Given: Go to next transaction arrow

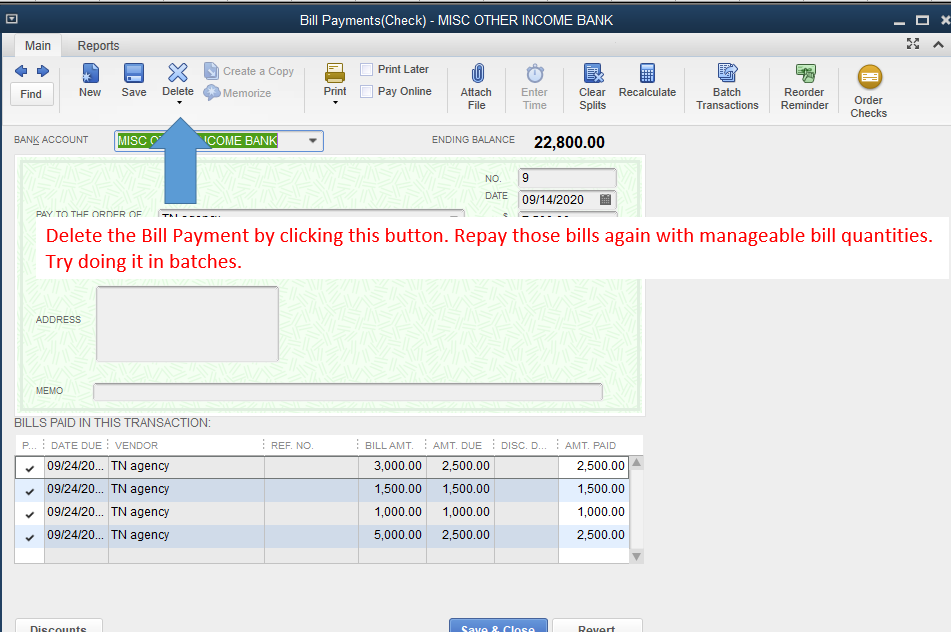Looking at the screenshot, I should point(42,71).
